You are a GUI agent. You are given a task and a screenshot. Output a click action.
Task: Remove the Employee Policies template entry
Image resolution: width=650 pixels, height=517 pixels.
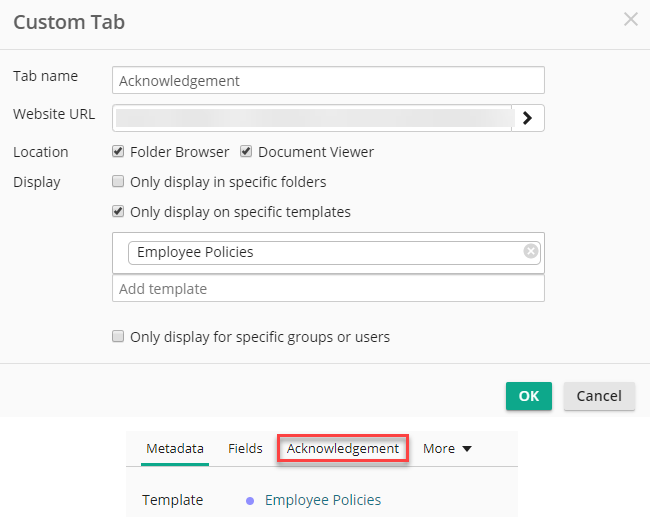click(531, 251)
